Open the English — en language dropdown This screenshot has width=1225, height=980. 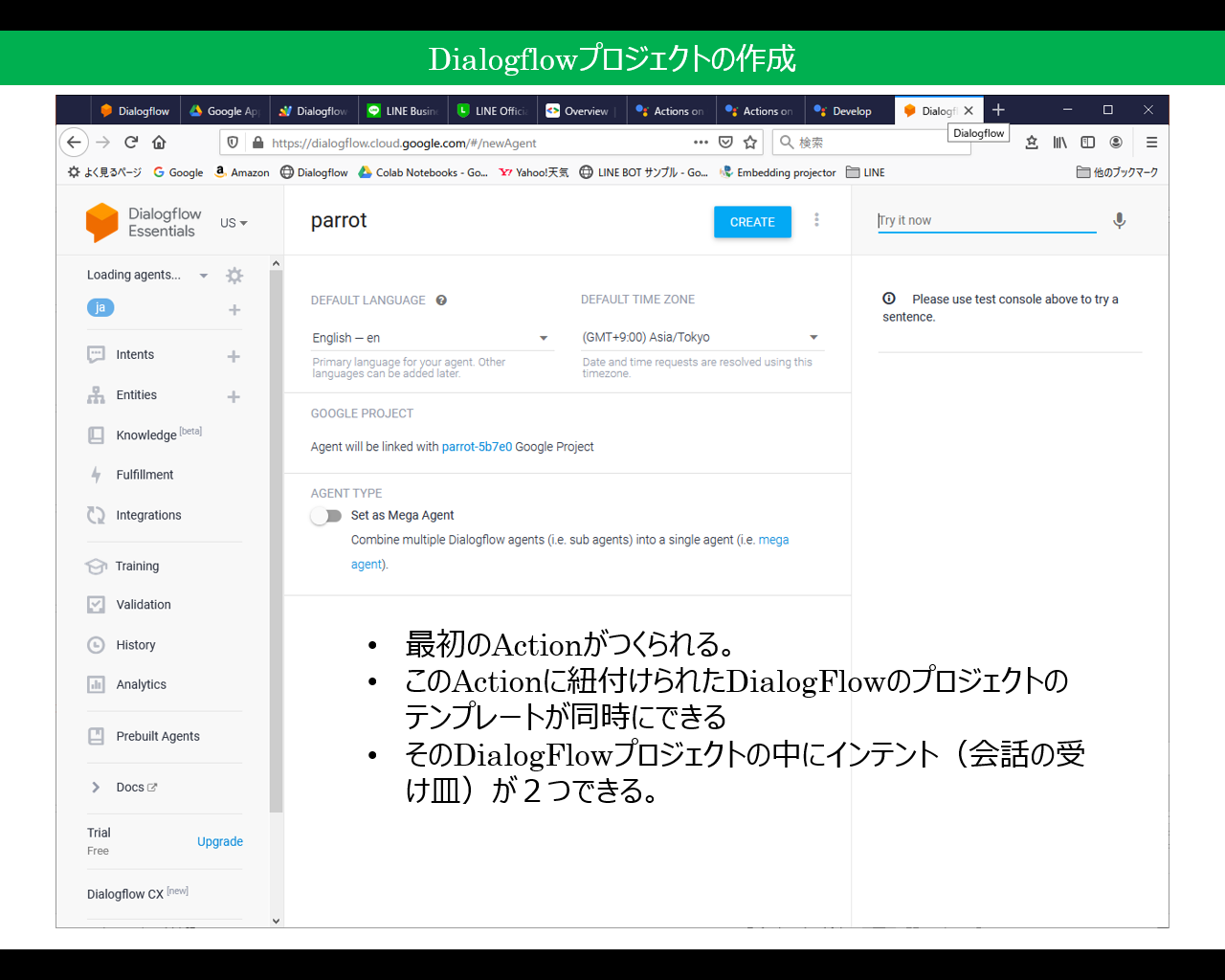coord(433,338)
